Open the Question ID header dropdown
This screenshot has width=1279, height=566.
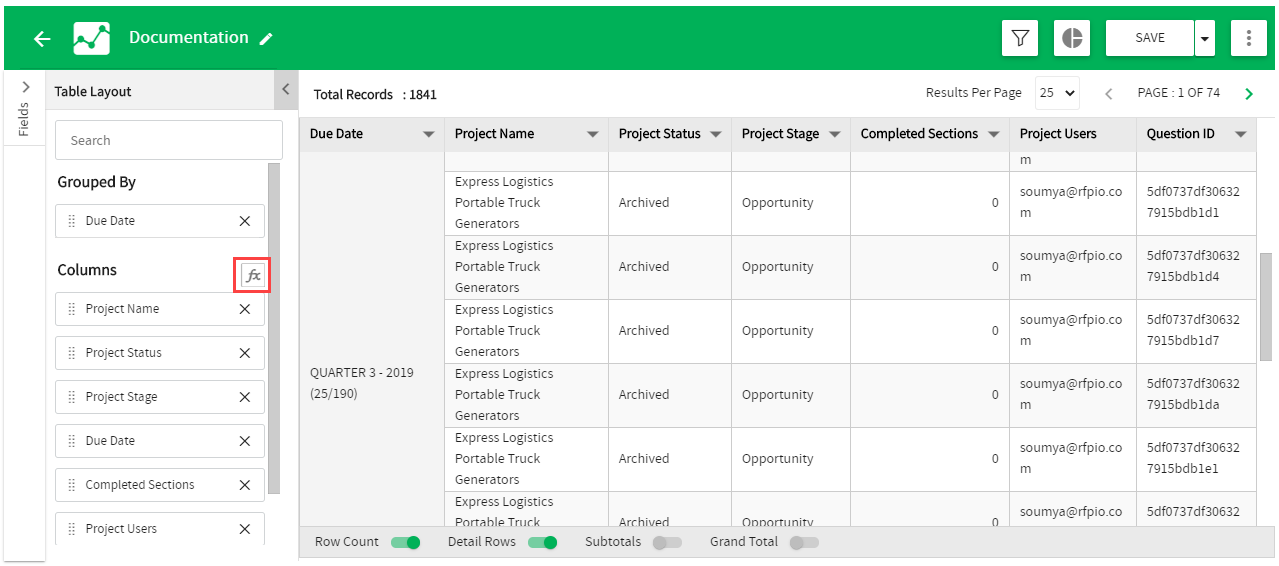1241,134
